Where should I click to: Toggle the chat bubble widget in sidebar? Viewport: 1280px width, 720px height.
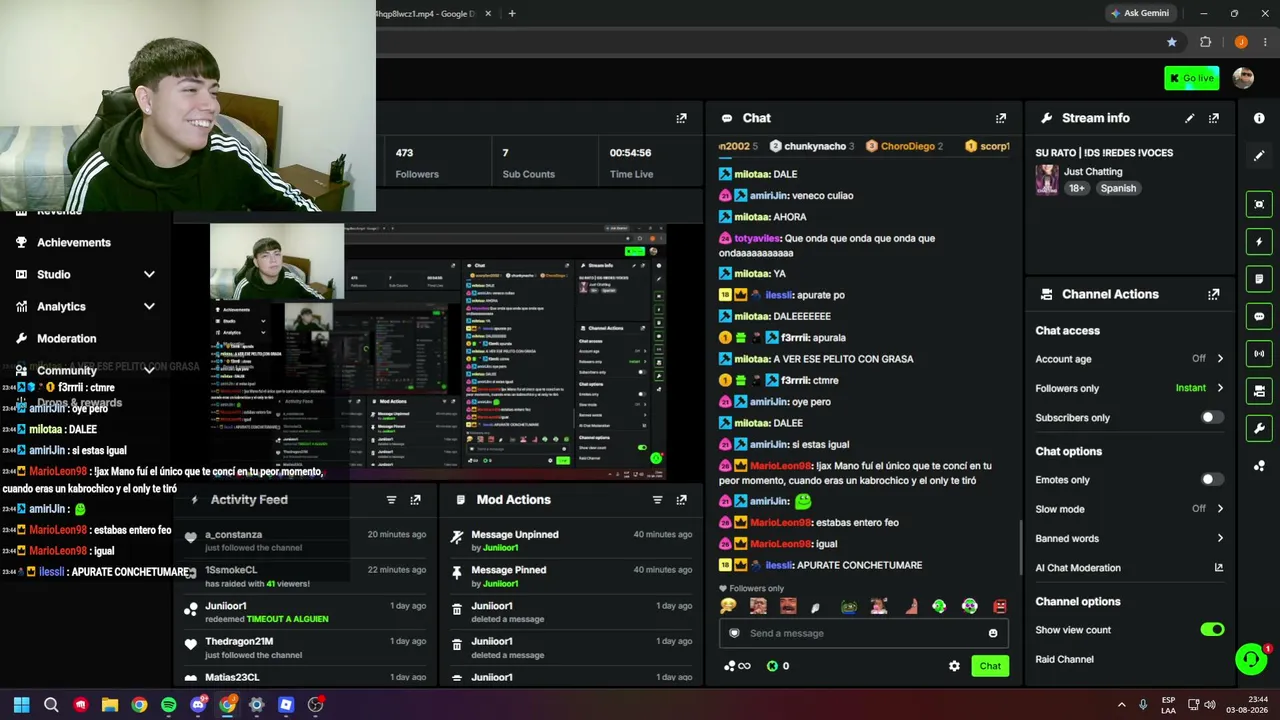[x=1259, y=316]
